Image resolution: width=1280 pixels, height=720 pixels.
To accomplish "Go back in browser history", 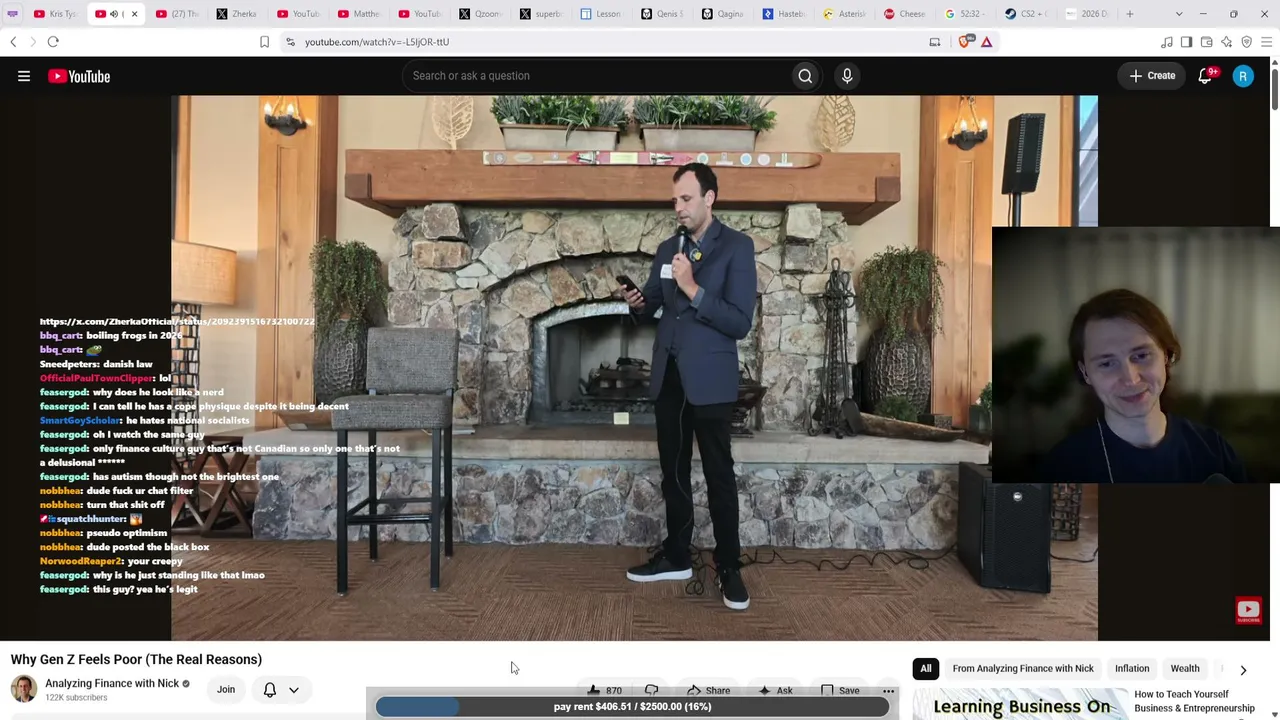I will click(13, 42).
